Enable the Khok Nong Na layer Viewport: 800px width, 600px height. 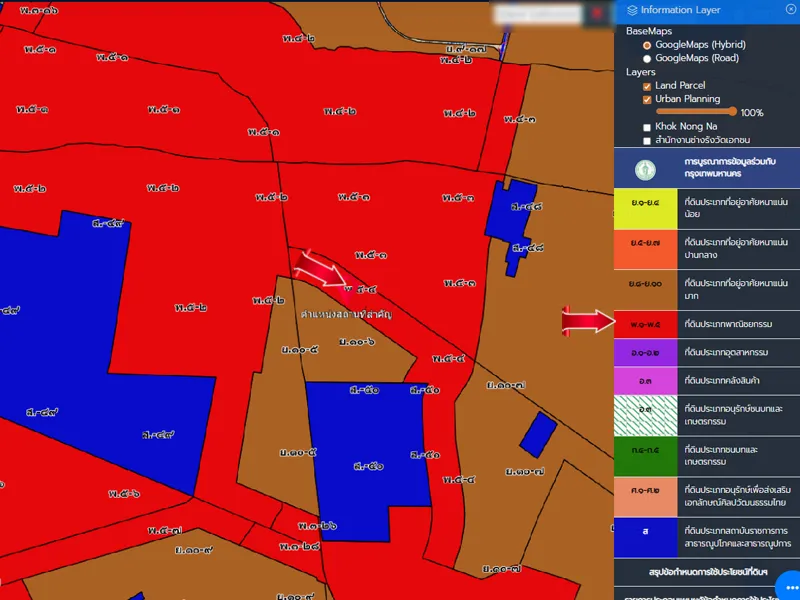tap(647, 127)
